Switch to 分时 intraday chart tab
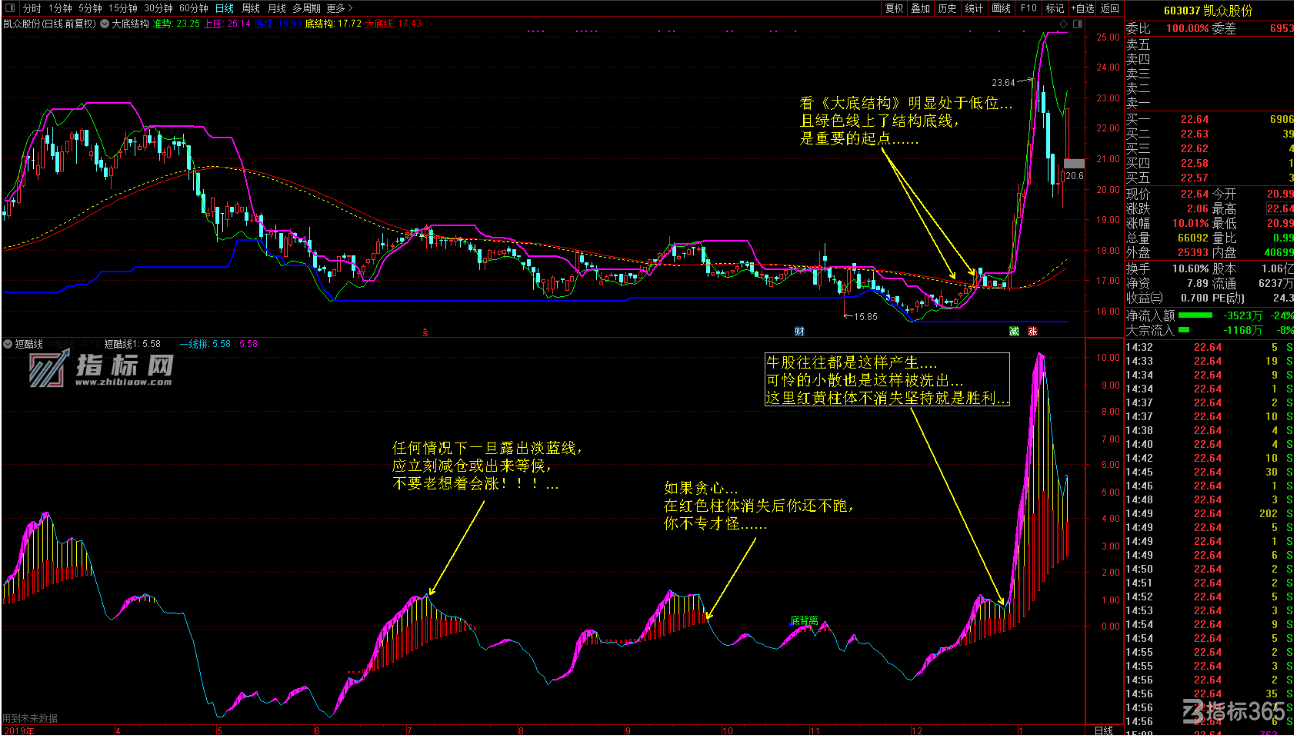This screenshot has width=1294, height=739. click(x=33, y=7)
